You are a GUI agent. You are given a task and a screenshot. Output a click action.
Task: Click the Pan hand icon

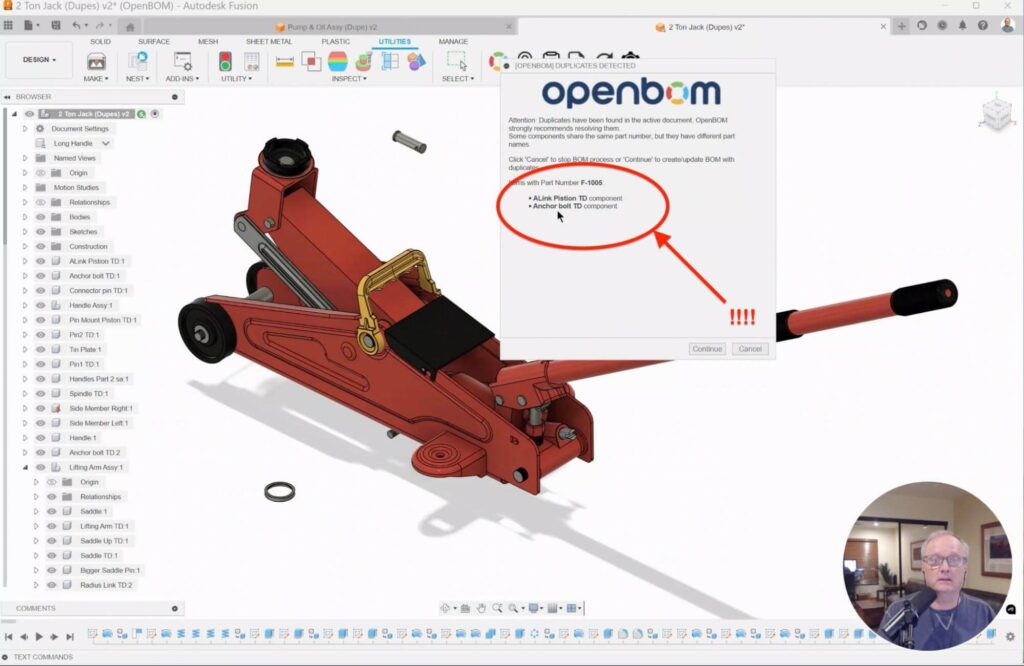(x=481, y=608)
